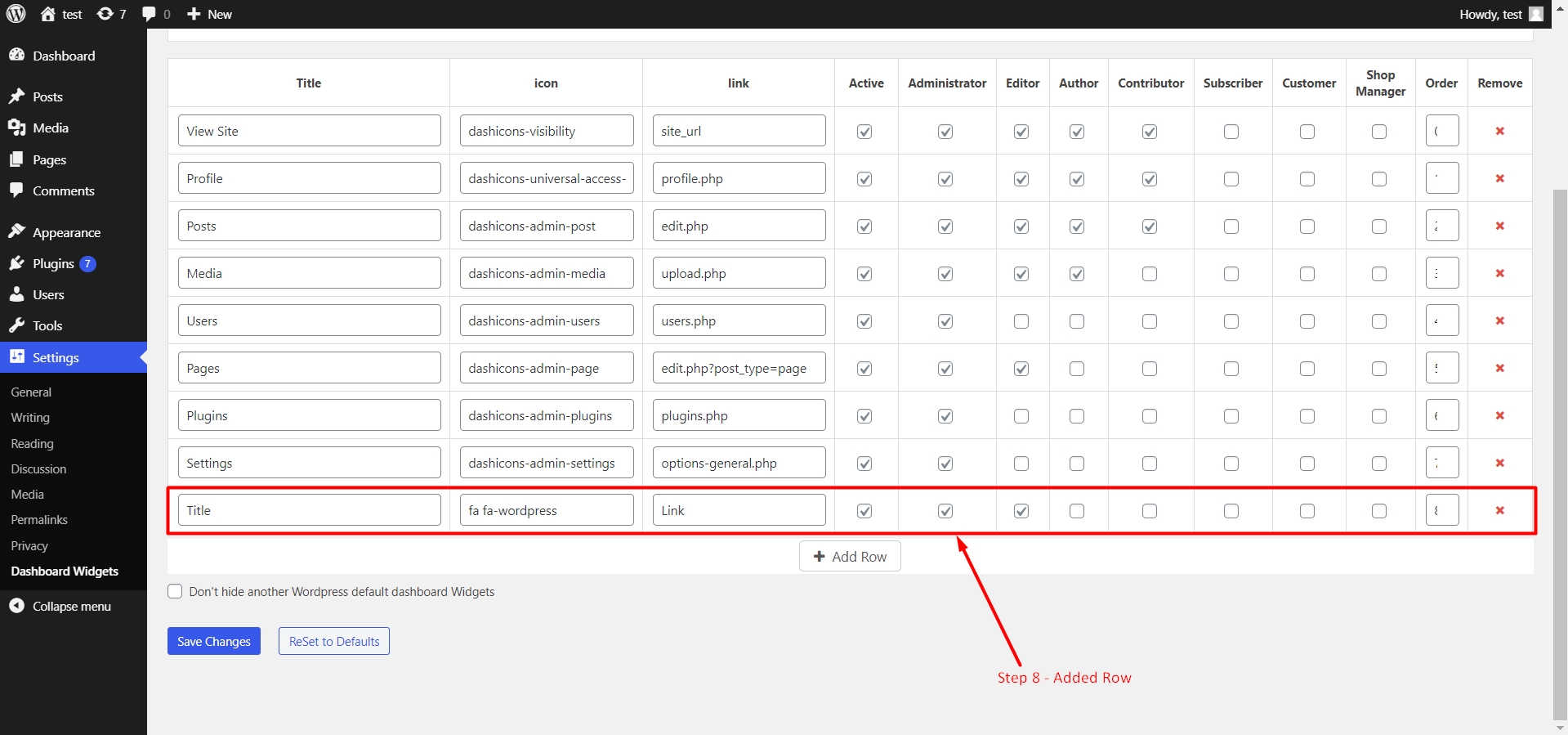Click the WordPress logo in admin bar
Screen dimensions: 1568x735
[x=16, y=14]
